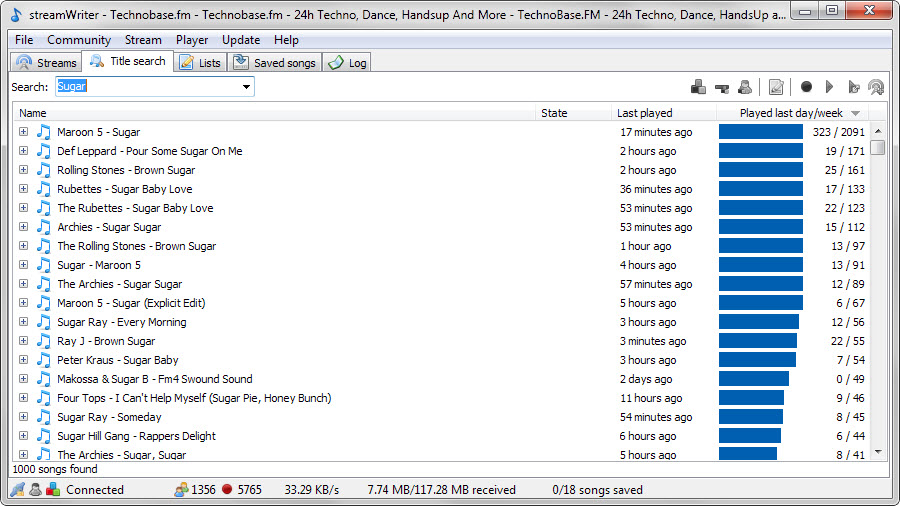Click the red recording dot next to 5765
Image resolution: width=900 pixels, height=506 pixels.
click(227, 489)
